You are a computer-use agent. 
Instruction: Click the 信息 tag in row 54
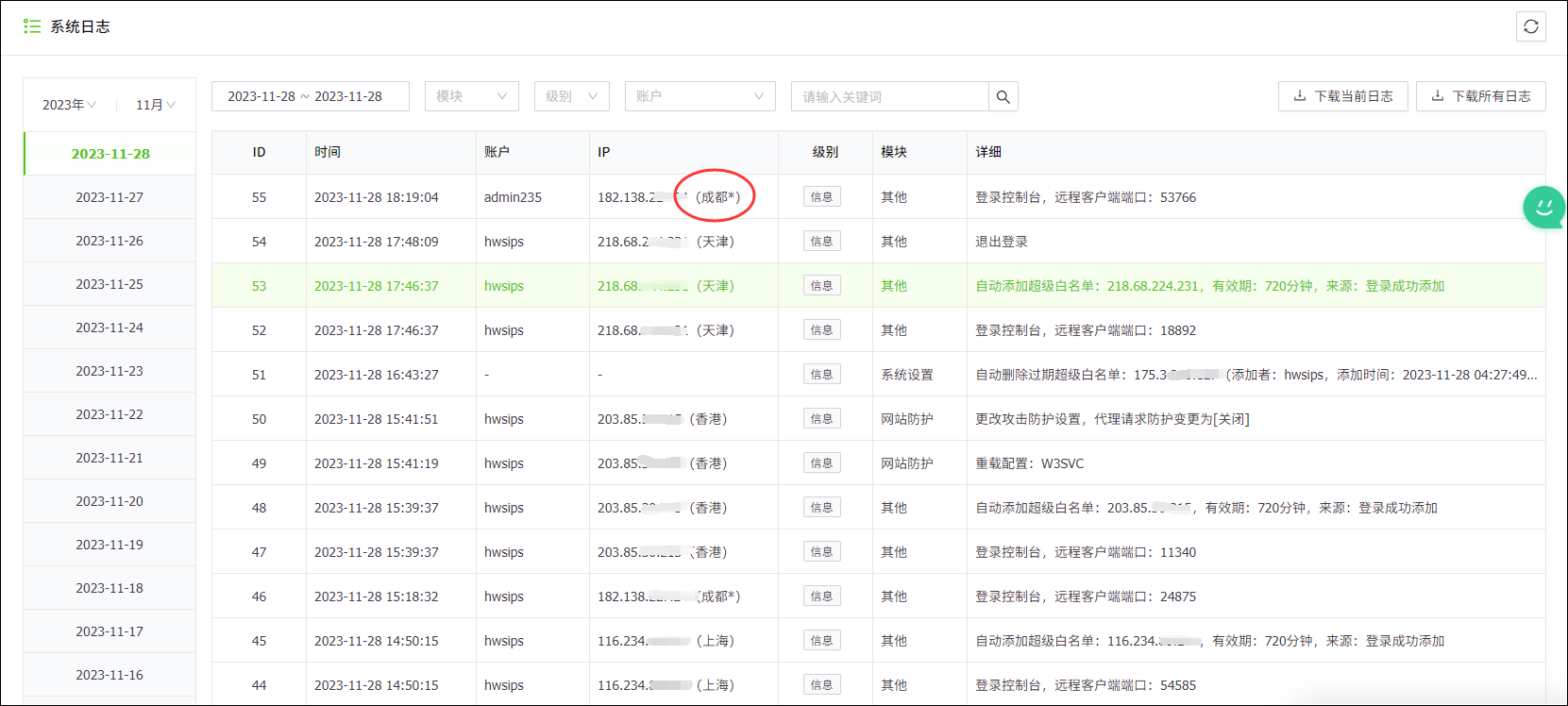coord(822,242)
